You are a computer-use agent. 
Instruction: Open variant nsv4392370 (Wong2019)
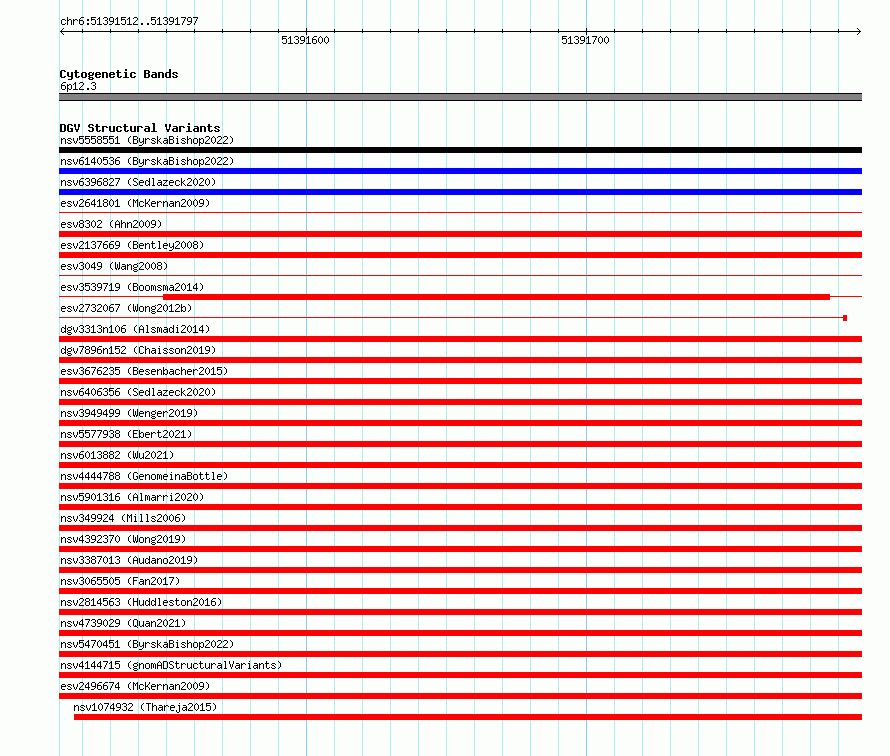click(x=123, y=539)
